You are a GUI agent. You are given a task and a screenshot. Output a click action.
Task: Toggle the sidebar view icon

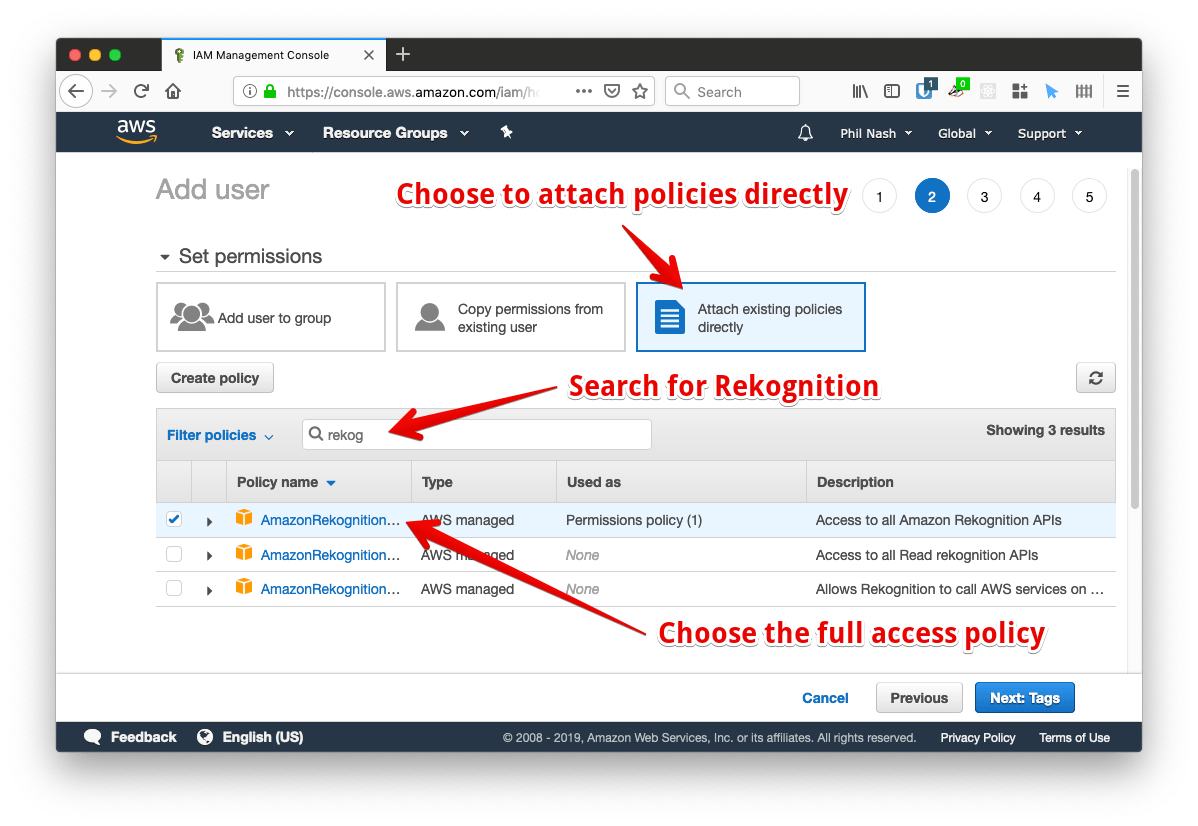click(x=892, y=91)
